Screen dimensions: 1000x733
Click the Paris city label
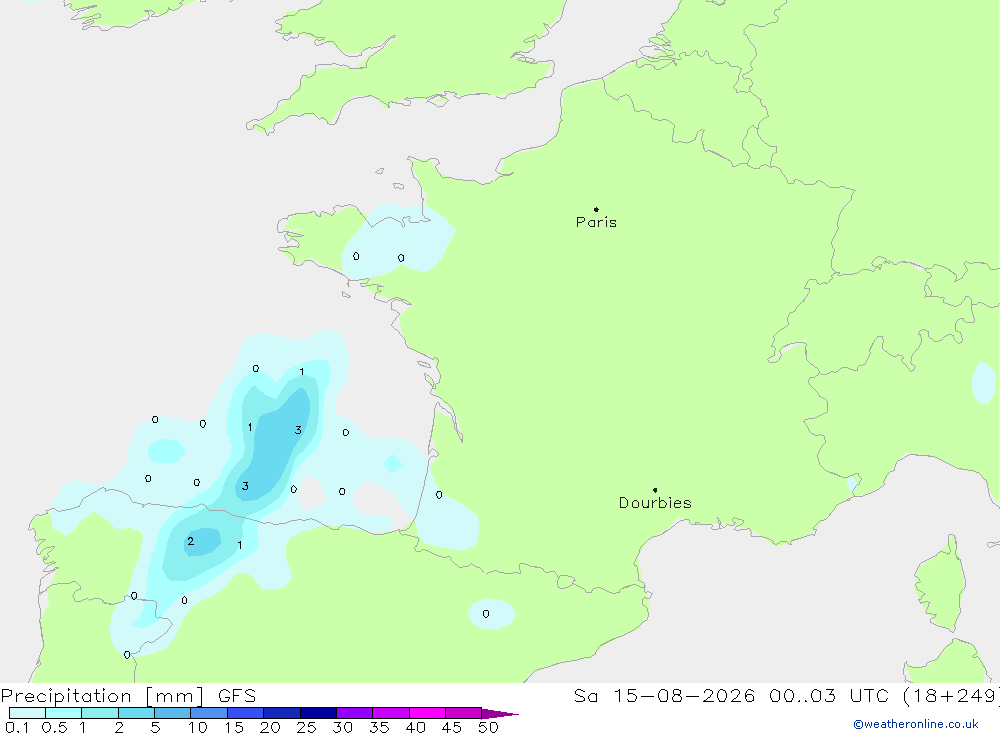(596, 222)
